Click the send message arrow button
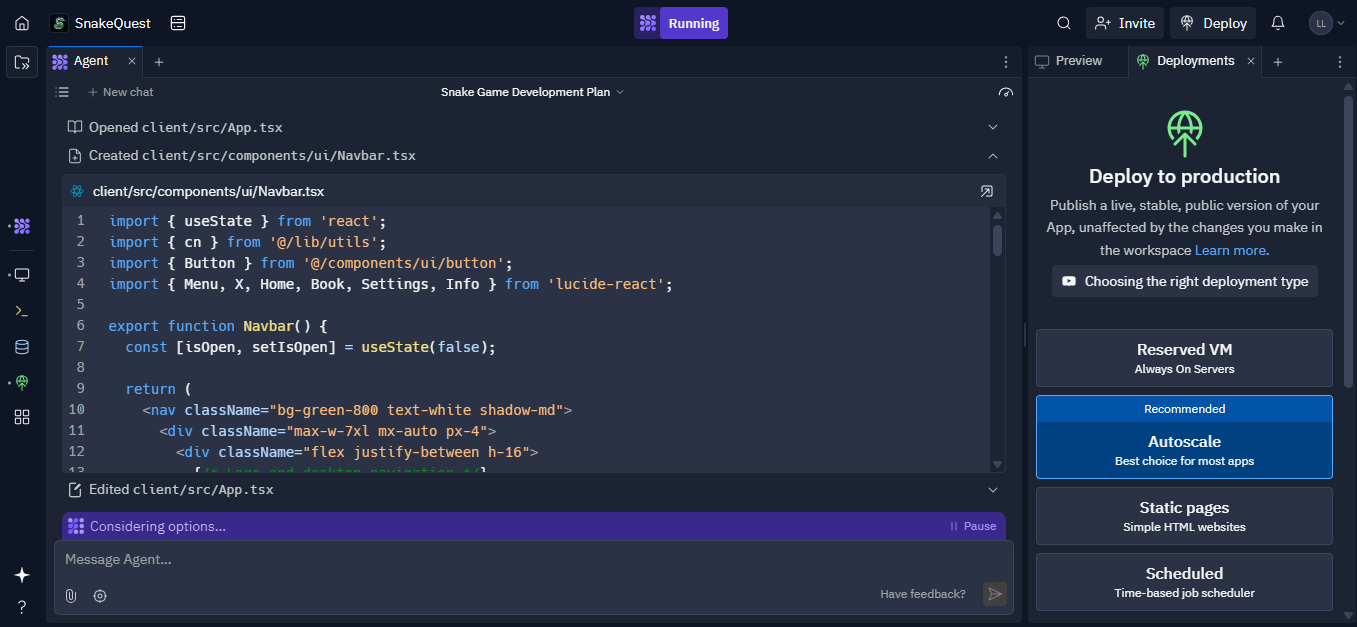Image resolution: width=1357 pixels, height=627 pixels. click(995, 594)
